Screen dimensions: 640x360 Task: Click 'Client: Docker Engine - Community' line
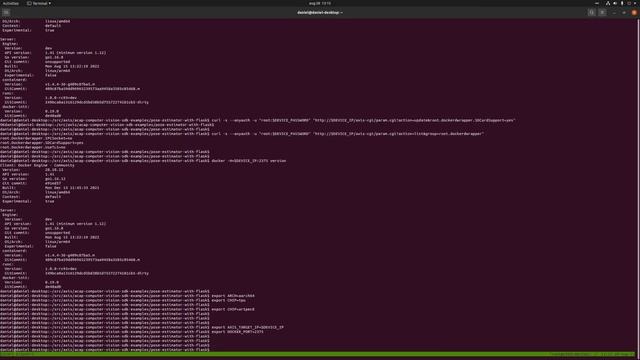pyautogui.click(x=37, y=165)
